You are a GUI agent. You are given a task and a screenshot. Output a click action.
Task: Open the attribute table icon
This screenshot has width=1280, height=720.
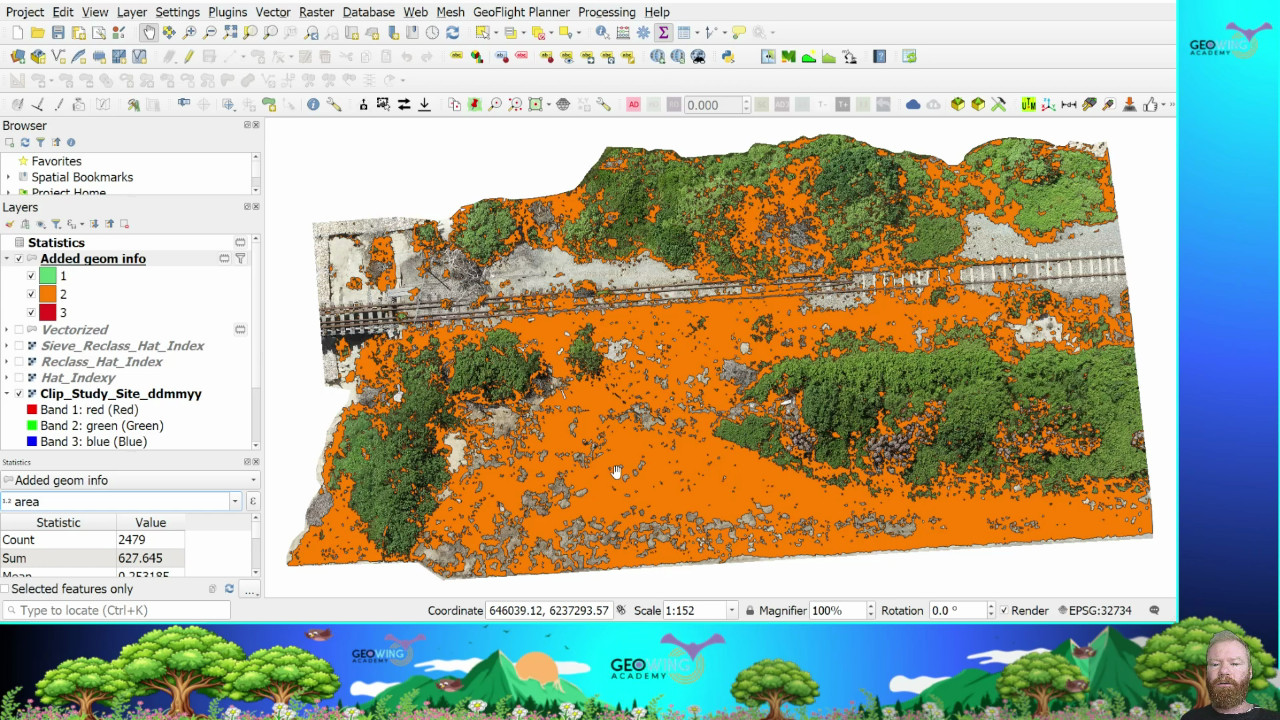point(684,33)
